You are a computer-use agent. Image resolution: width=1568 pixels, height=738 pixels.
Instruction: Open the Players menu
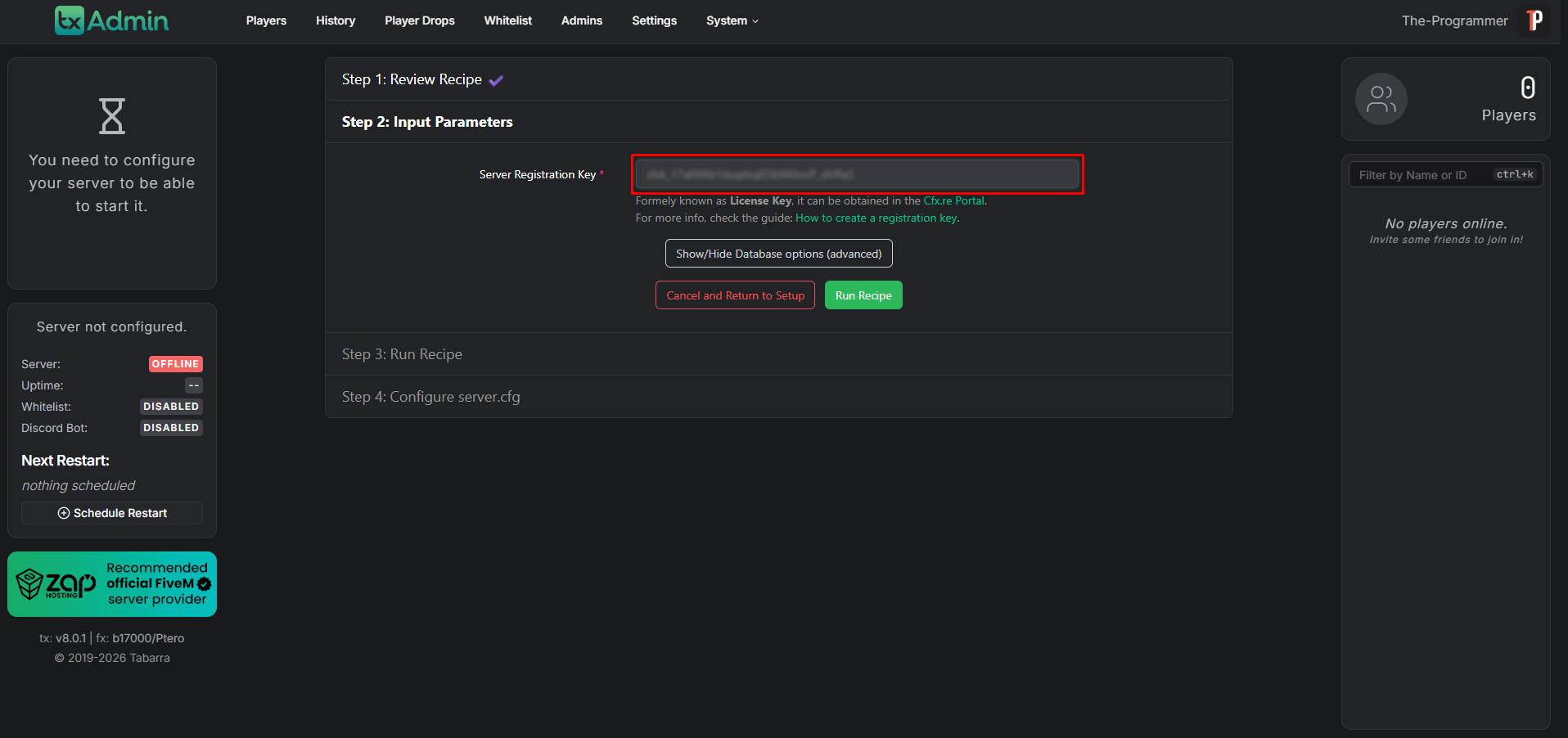click(x=266, y=20)
